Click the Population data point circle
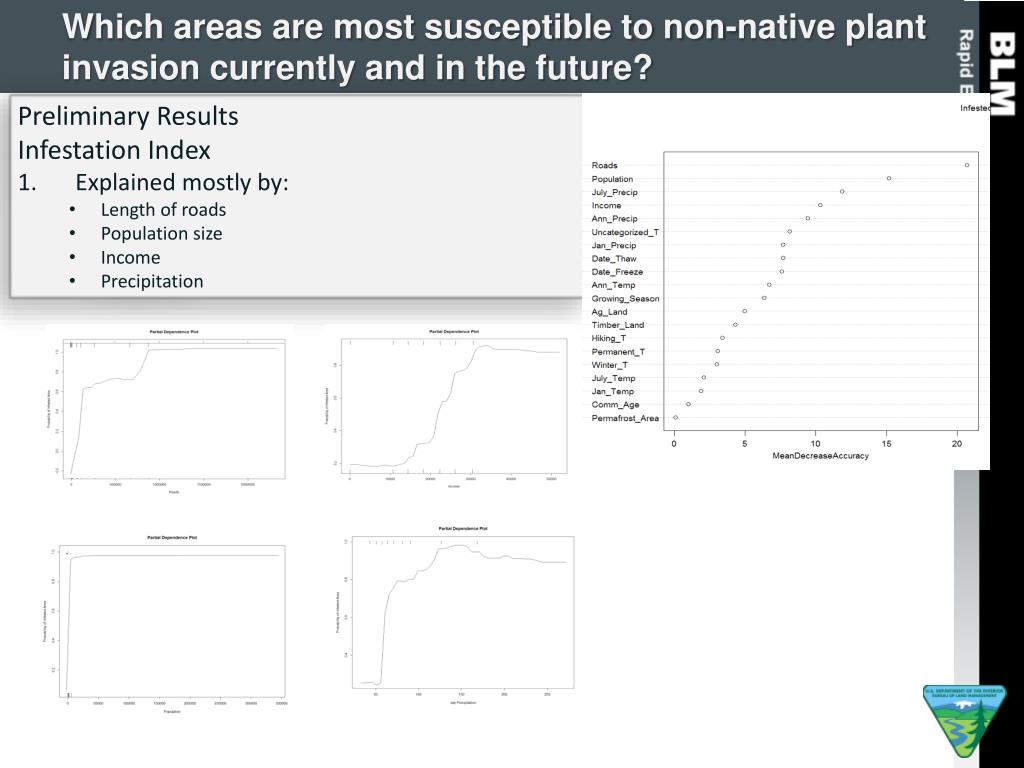This screenshot has width=1024, height=768. (x=889, y=179)
